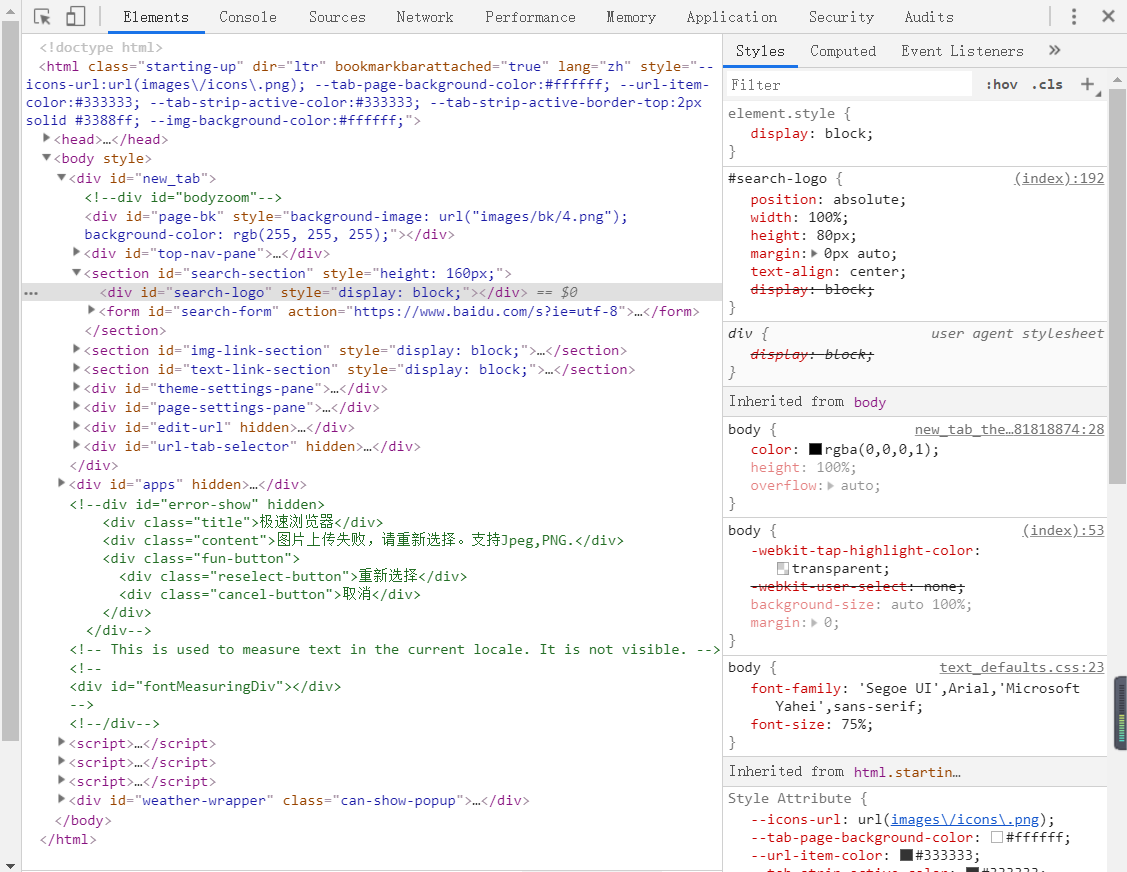Expand the margin shorthand in #search-logo rule
This screenshot has width=1127, height=872.
click(x=814, y=253)
